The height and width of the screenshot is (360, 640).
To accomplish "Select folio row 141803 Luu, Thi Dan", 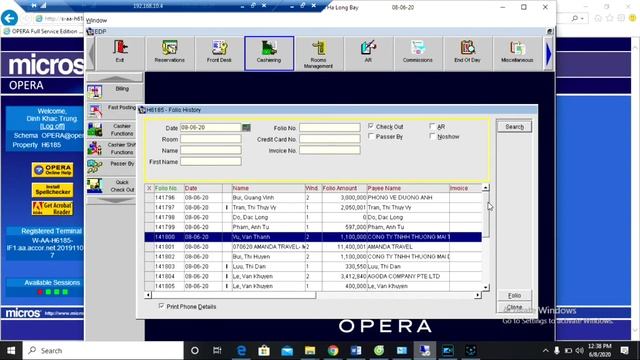I will [313, 266].
